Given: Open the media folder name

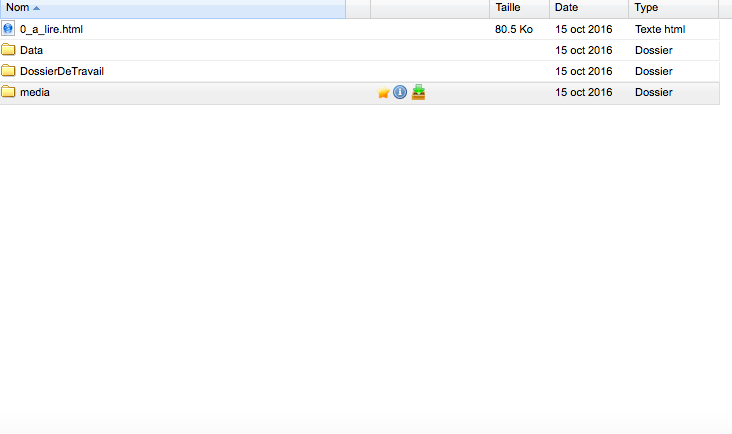Looking at the screenshot, I should coord(35,92).
